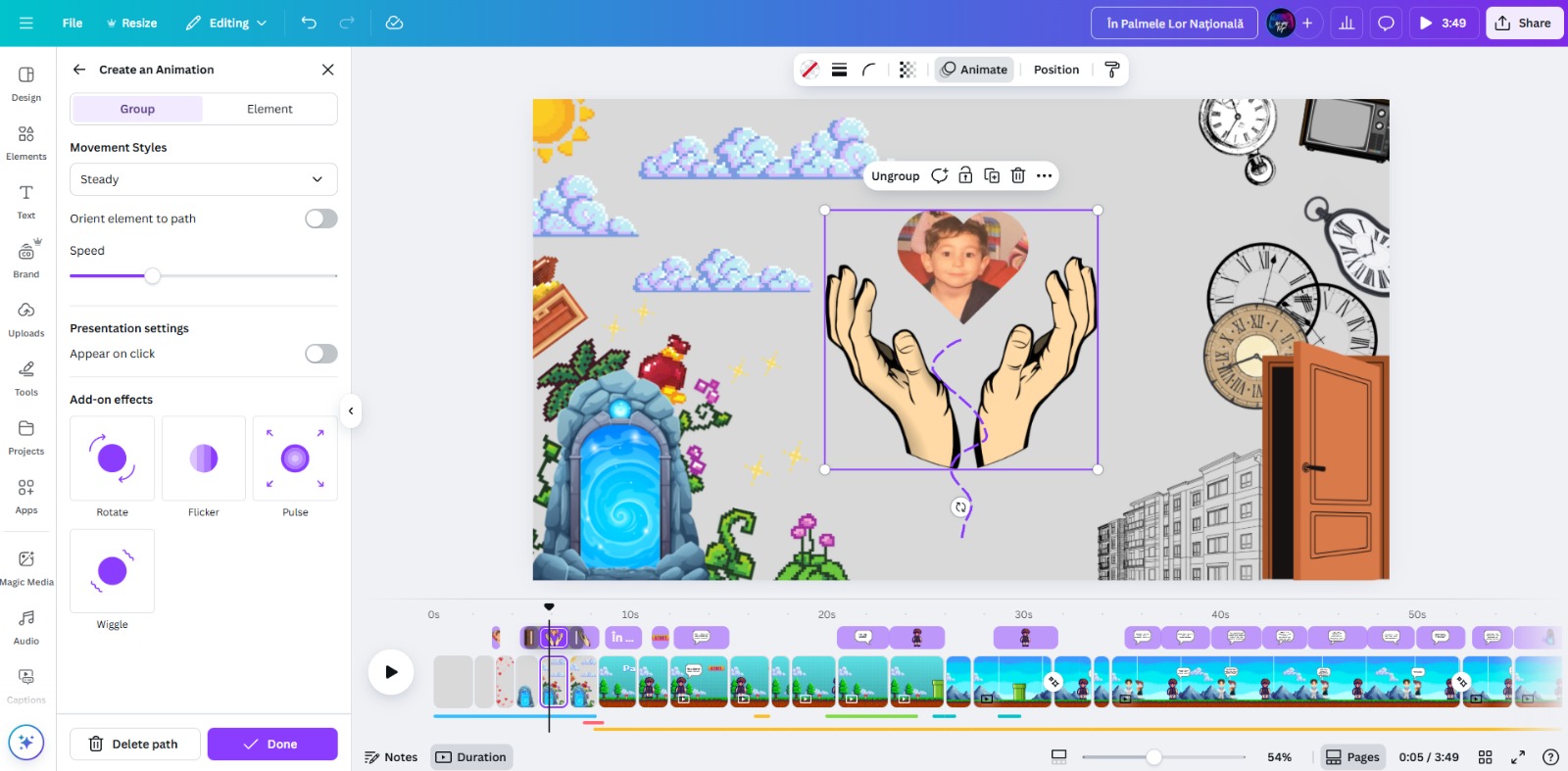Open the corner rounding option
The width and height of the screenshot is (1568, 771).
pos(868,70)
